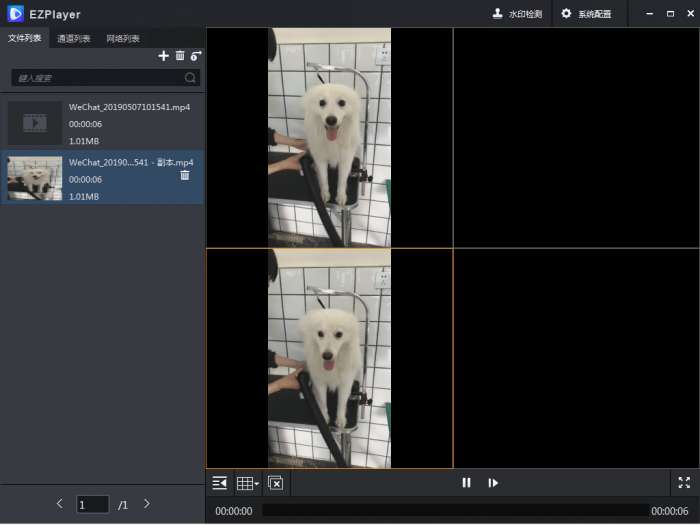Pause the video playback
700x525 pixels.
pos(466,483)
